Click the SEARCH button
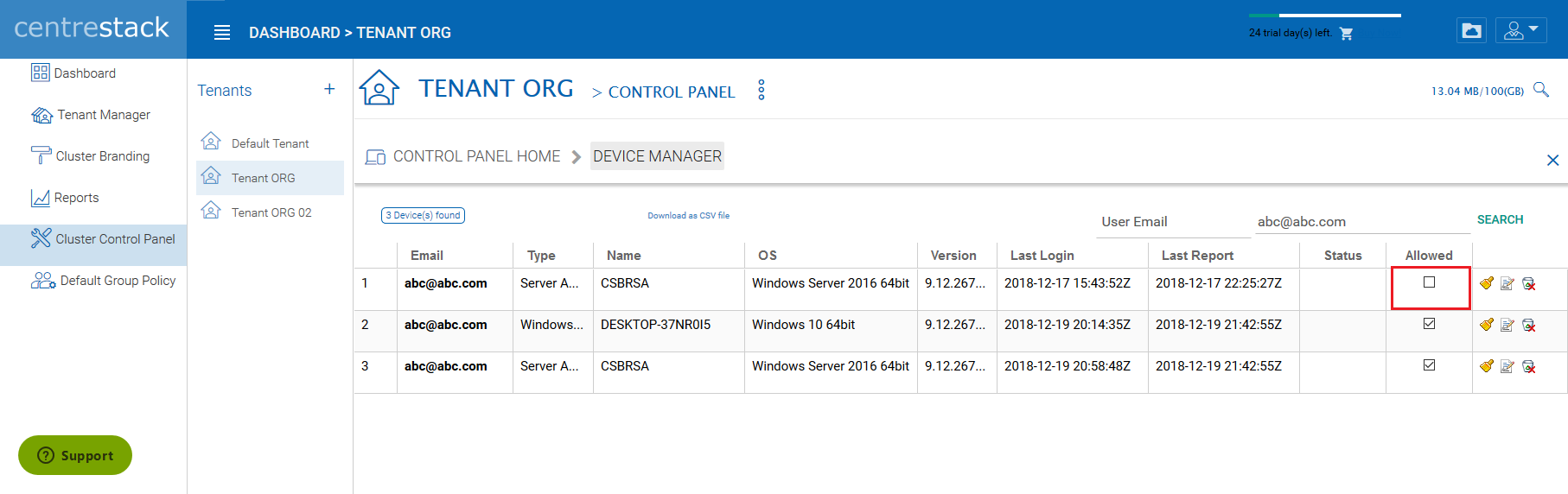This screenshot has height=494, width=1568. coord(1500,219)
